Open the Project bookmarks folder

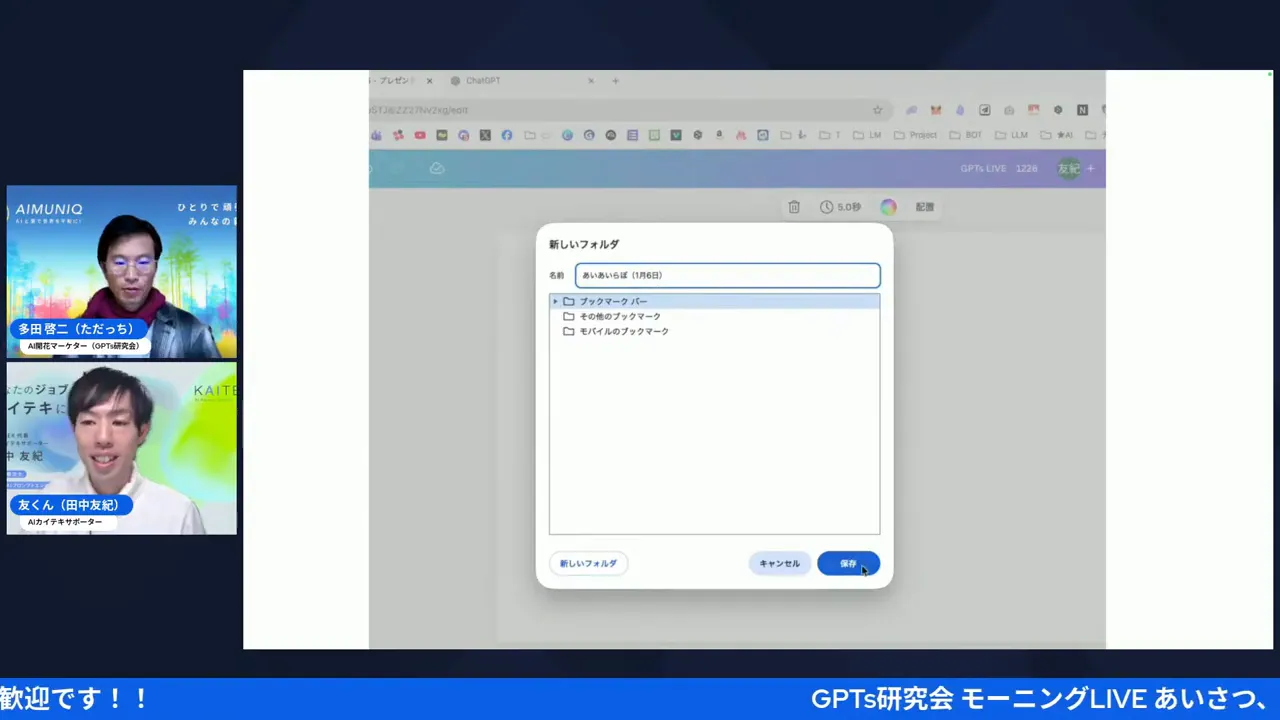[921, 135]
